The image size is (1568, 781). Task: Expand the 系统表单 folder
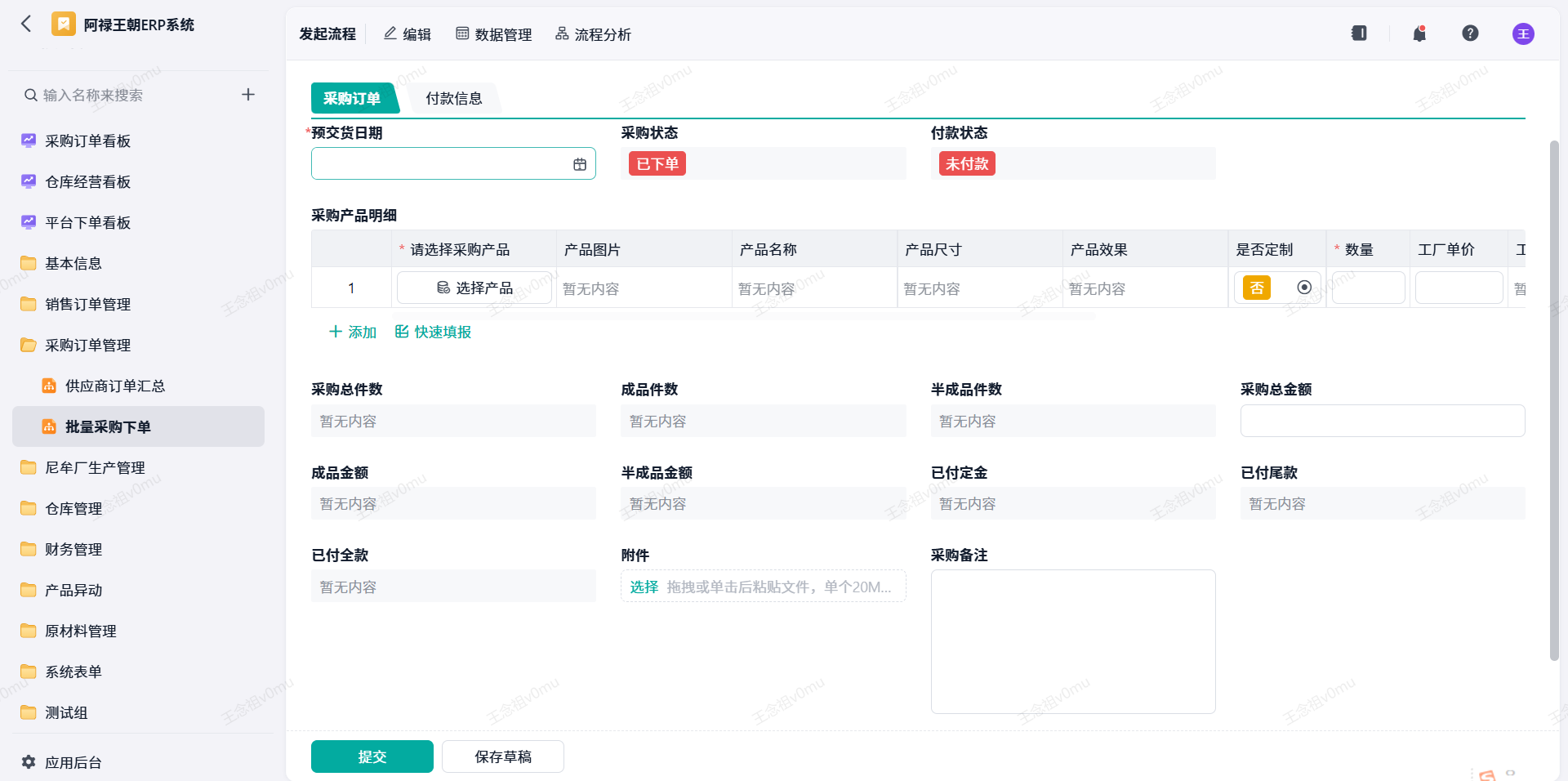point(29,672)
